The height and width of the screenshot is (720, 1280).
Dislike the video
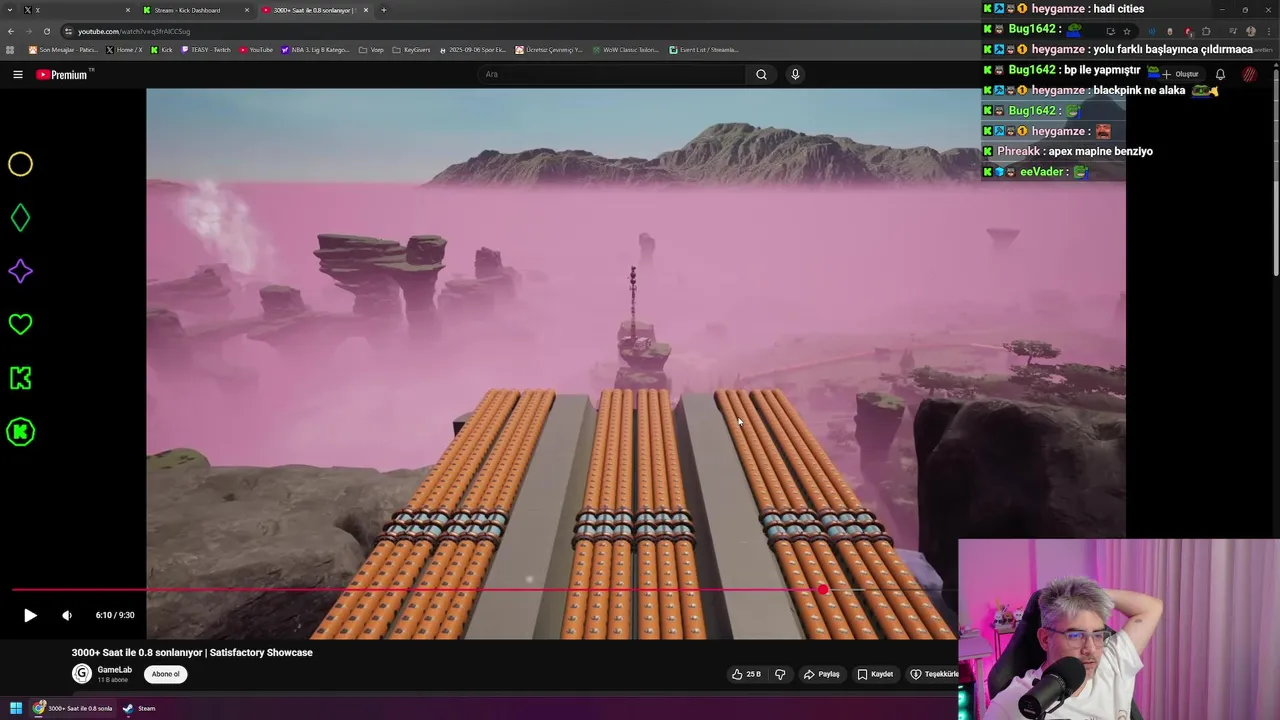(780, 674)
